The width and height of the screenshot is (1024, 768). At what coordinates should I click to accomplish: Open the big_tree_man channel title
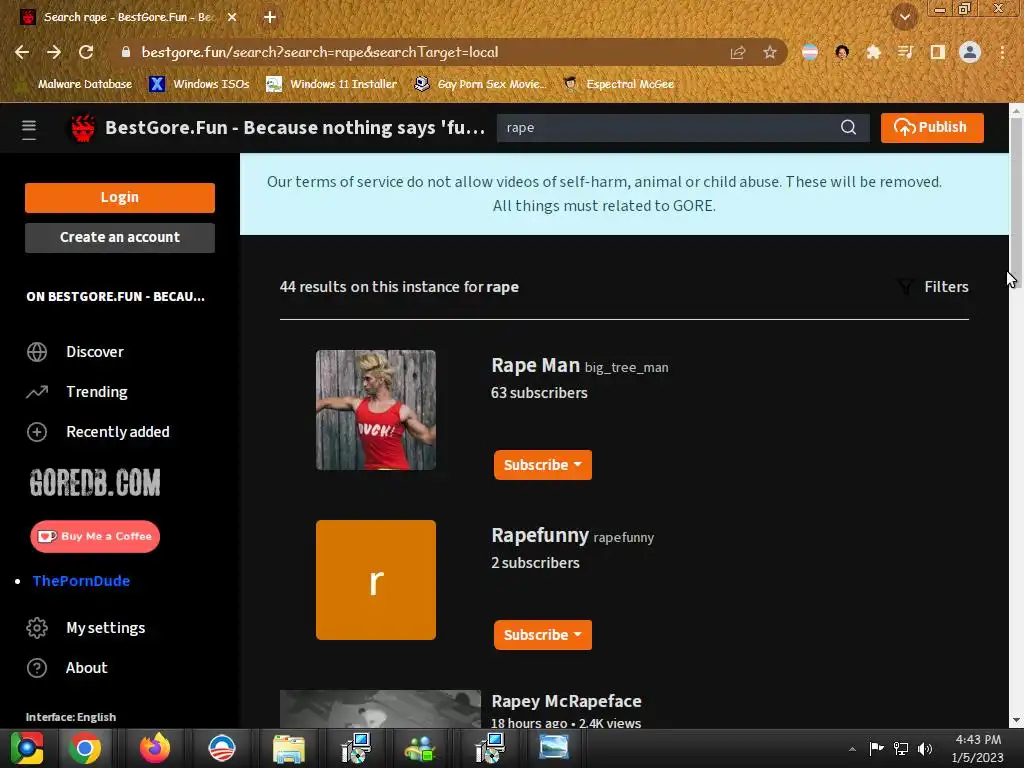coord(535,365)
